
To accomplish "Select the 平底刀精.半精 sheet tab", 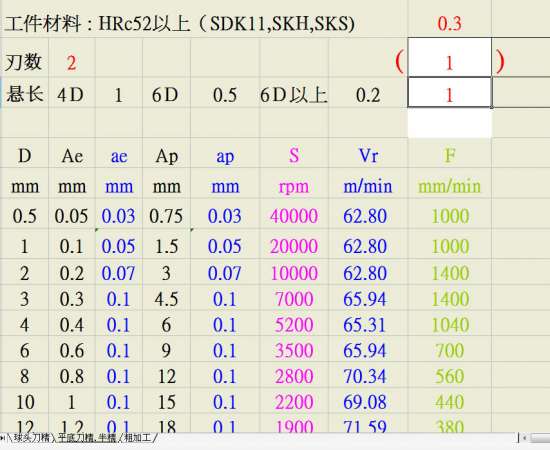I will coord(88,438).
